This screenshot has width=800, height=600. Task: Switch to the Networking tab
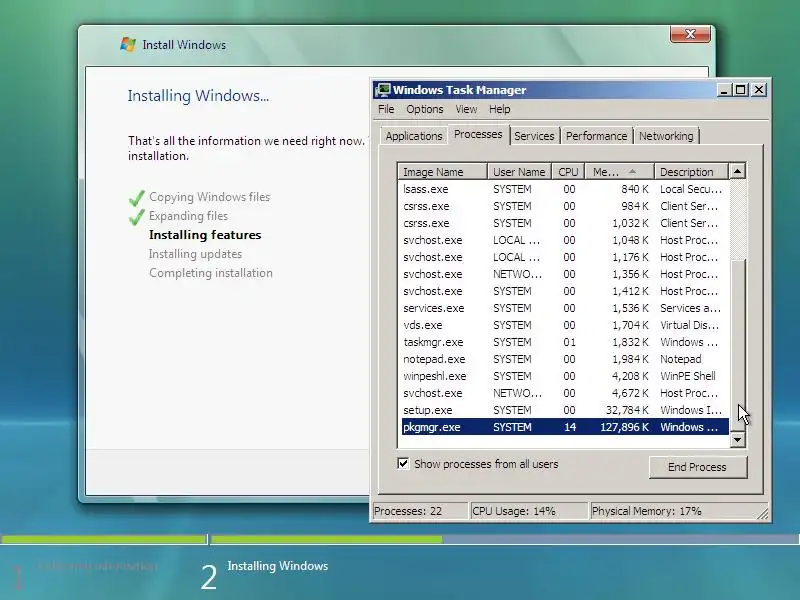tap(666, 136)
